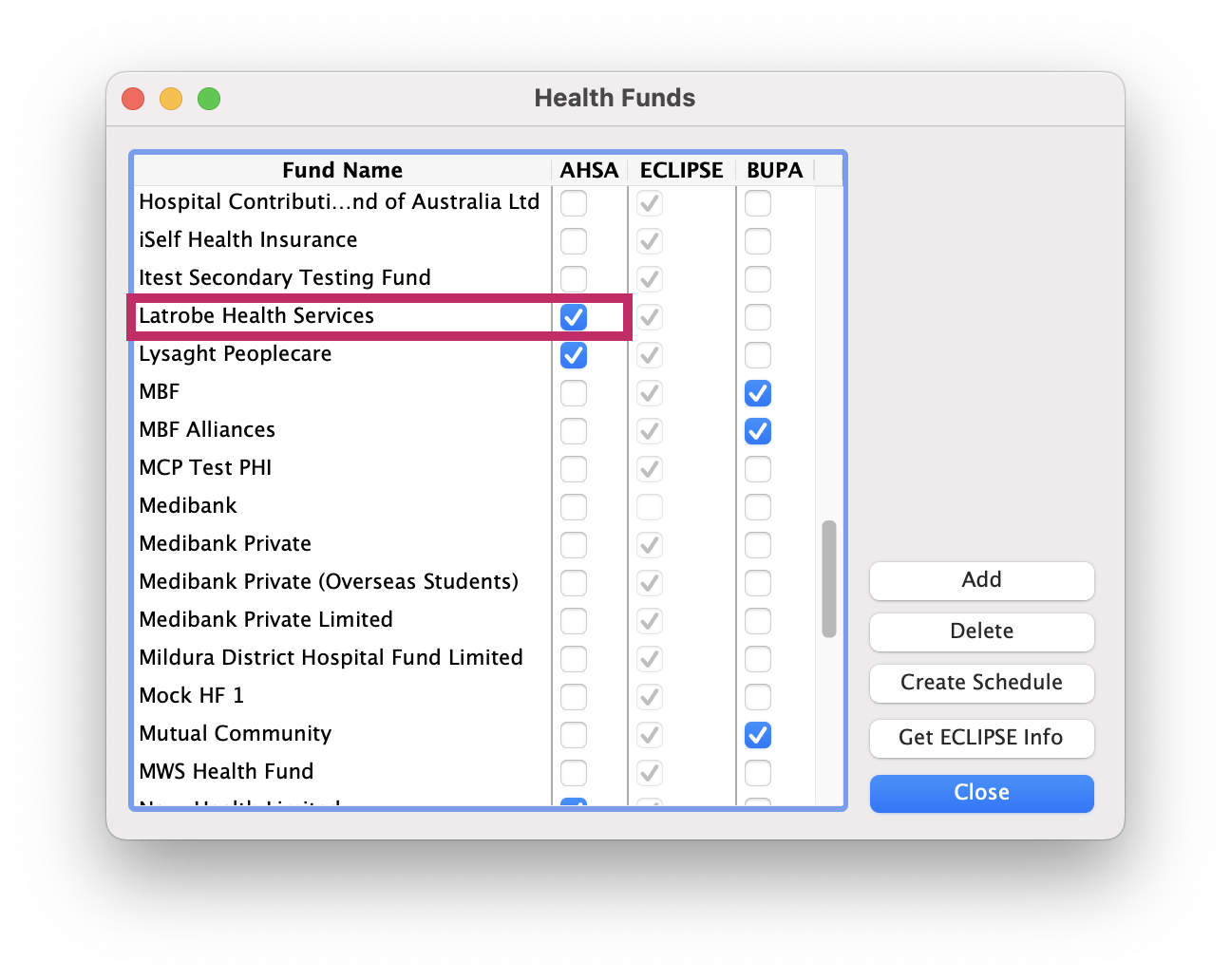The width and height of the screenshot is (1231, 980).
Task: Click Get ECLIPSE Info
Action: 981,738
